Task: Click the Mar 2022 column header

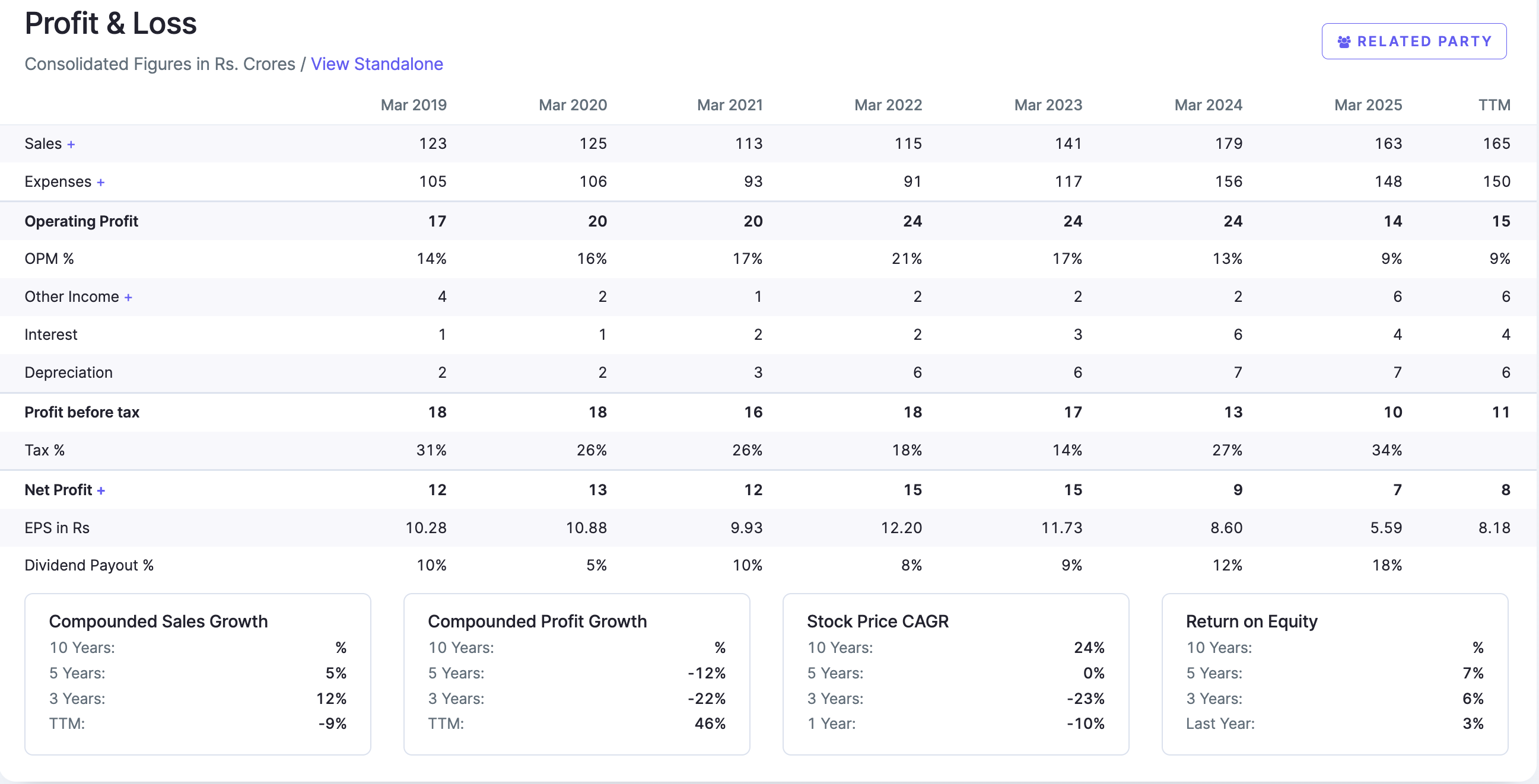Action: point(888,105)
